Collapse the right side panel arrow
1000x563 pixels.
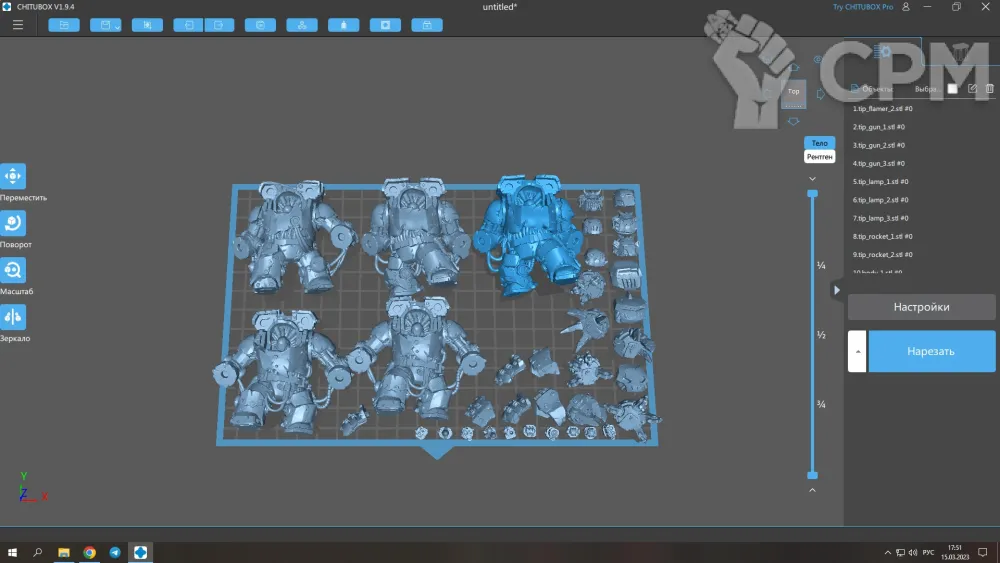tap(837, 290)
